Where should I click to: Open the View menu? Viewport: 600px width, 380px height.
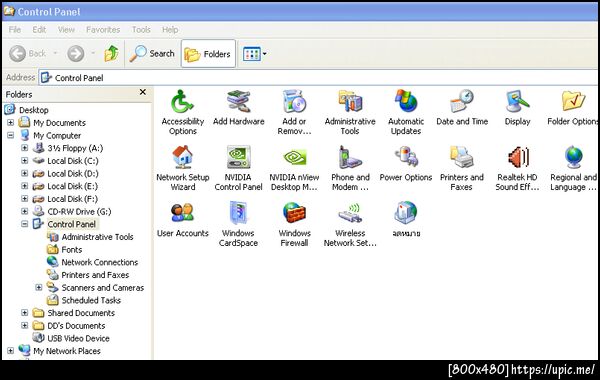(x=66, y=29)
